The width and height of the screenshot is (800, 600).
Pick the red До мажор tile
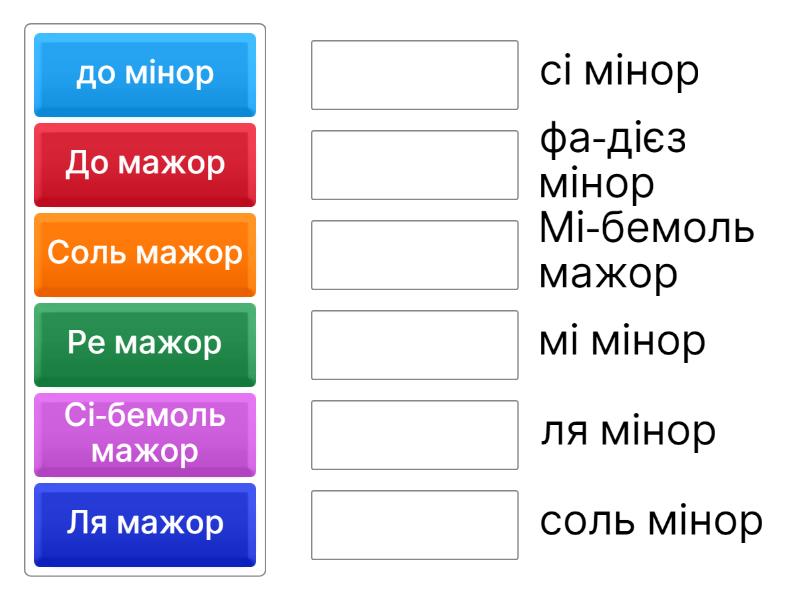tap(145, 164)
